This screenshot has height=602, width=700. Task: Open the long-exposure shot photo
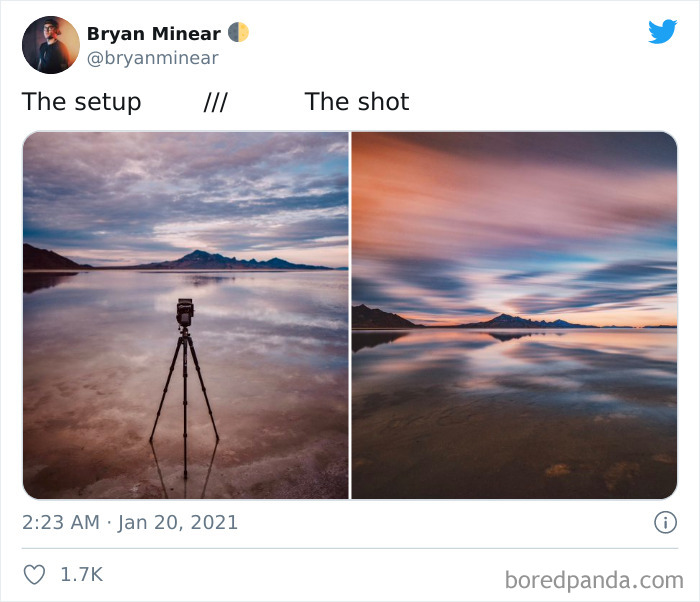click(514, 315)
